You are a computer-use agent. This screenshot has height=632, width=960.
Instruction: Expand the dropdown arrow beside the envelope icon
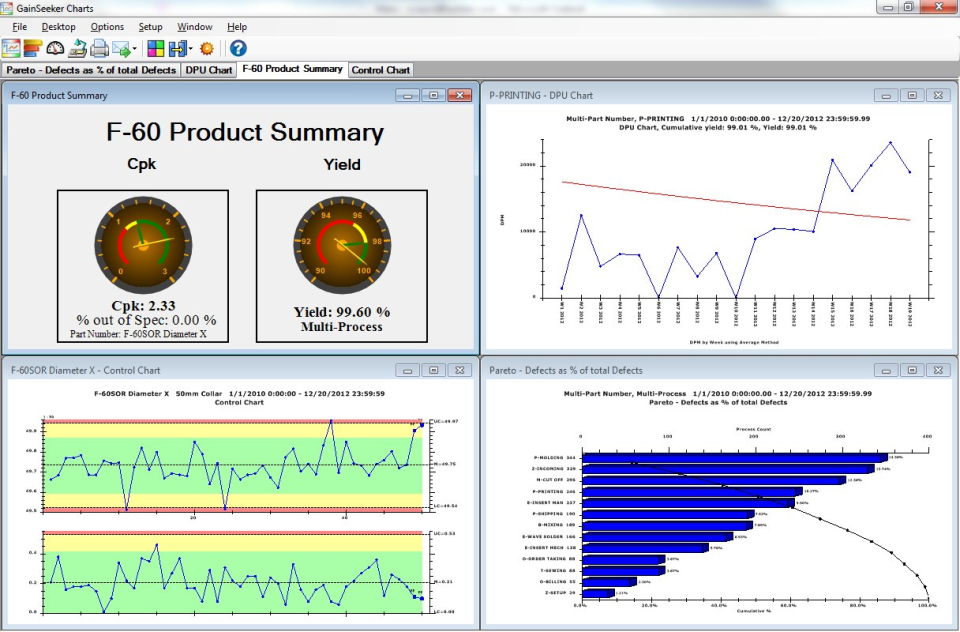coord(135,49)
